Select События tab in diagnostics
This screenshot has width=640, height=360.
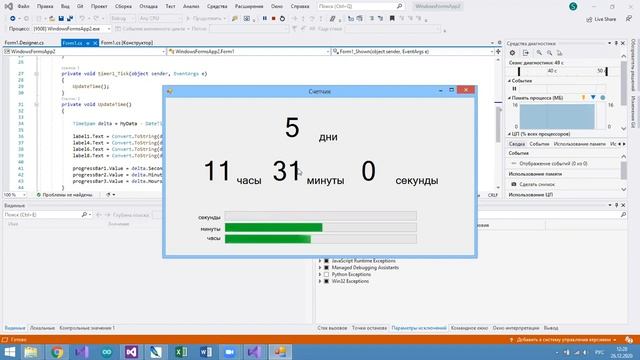tap(539, 144)
